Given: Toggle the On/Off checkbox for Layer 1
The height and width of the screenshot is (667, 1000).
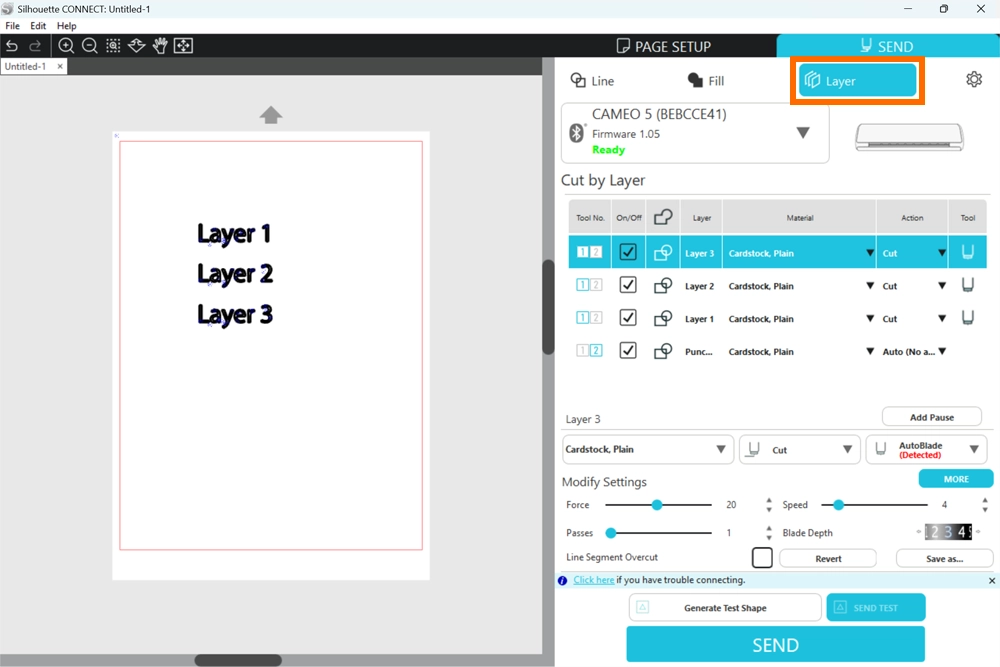Looking at the screenshot, I should pos(628,319).
